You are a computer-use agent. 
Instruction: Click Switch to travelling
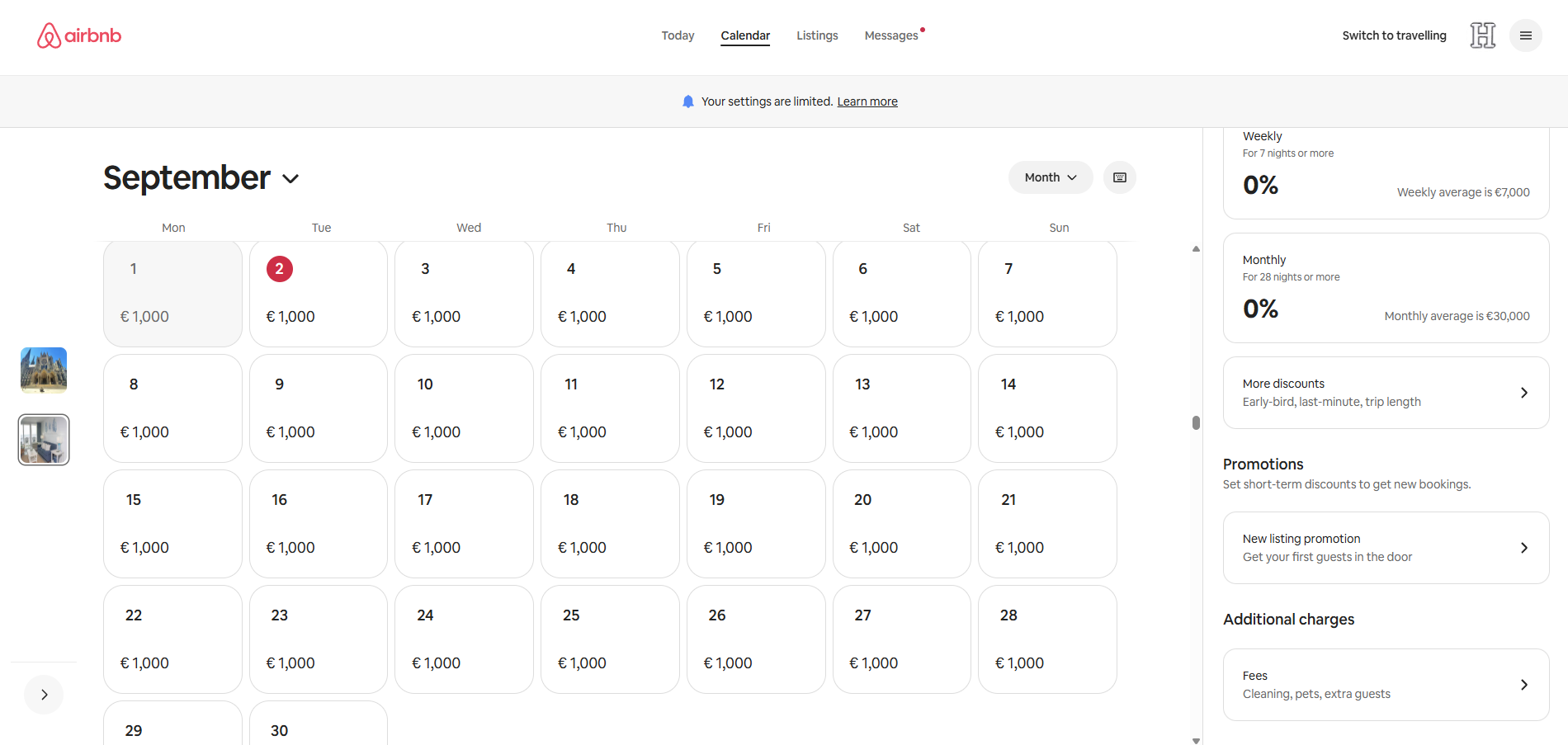point(1394,35)
